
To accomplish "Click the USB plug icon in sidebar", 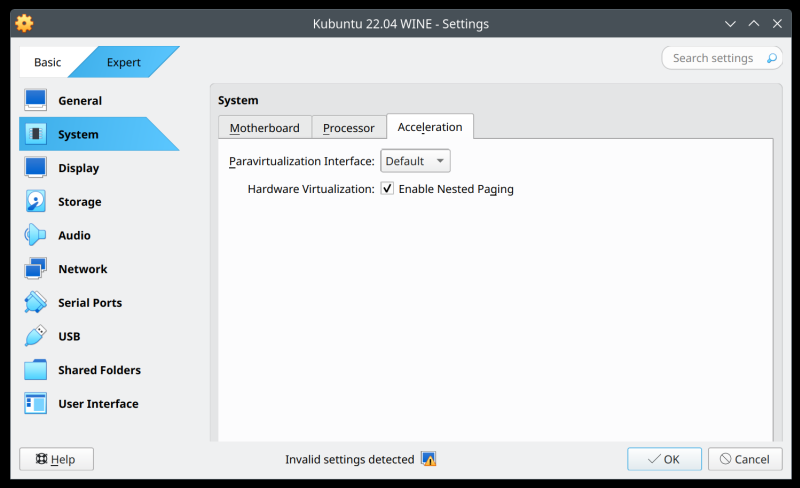I will point(35,336).
